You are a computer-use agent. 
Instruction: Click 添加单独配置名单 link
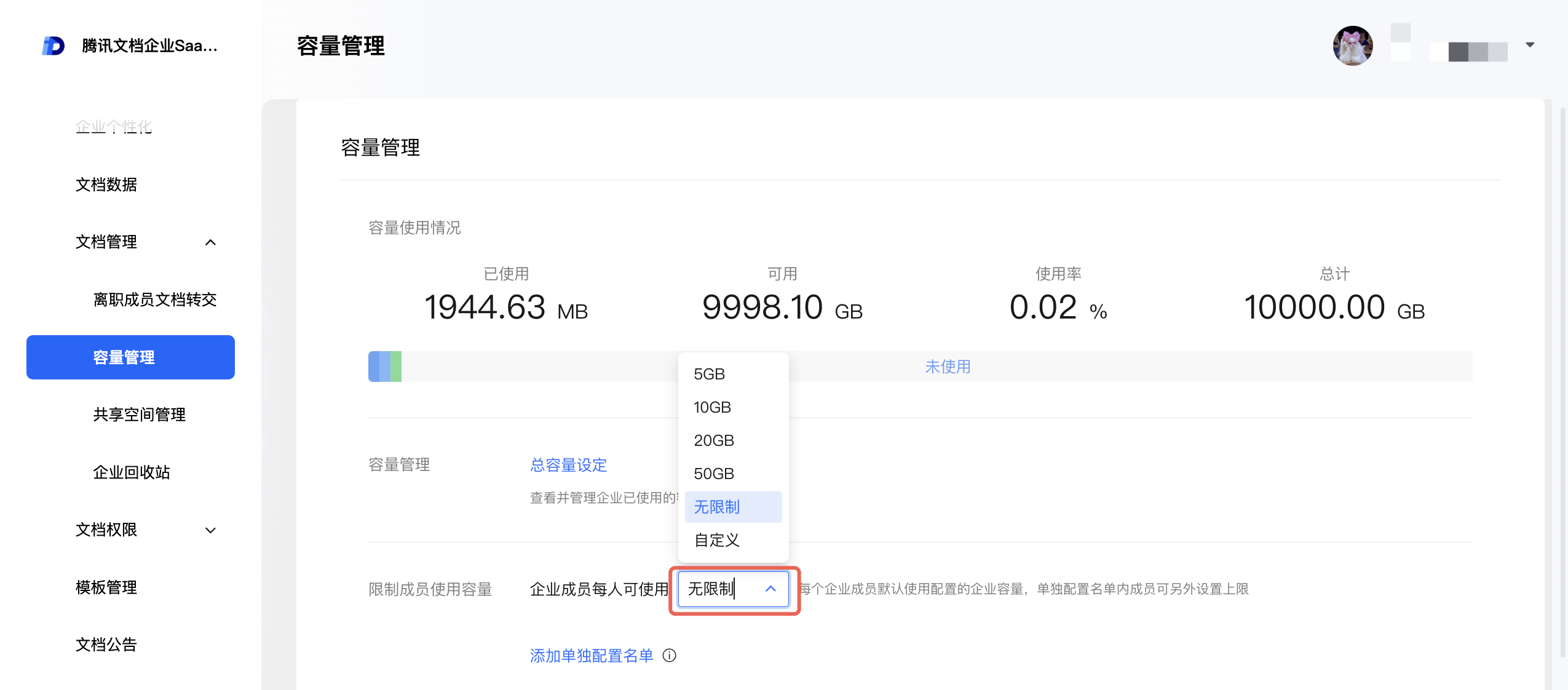(x=591, y=656)
